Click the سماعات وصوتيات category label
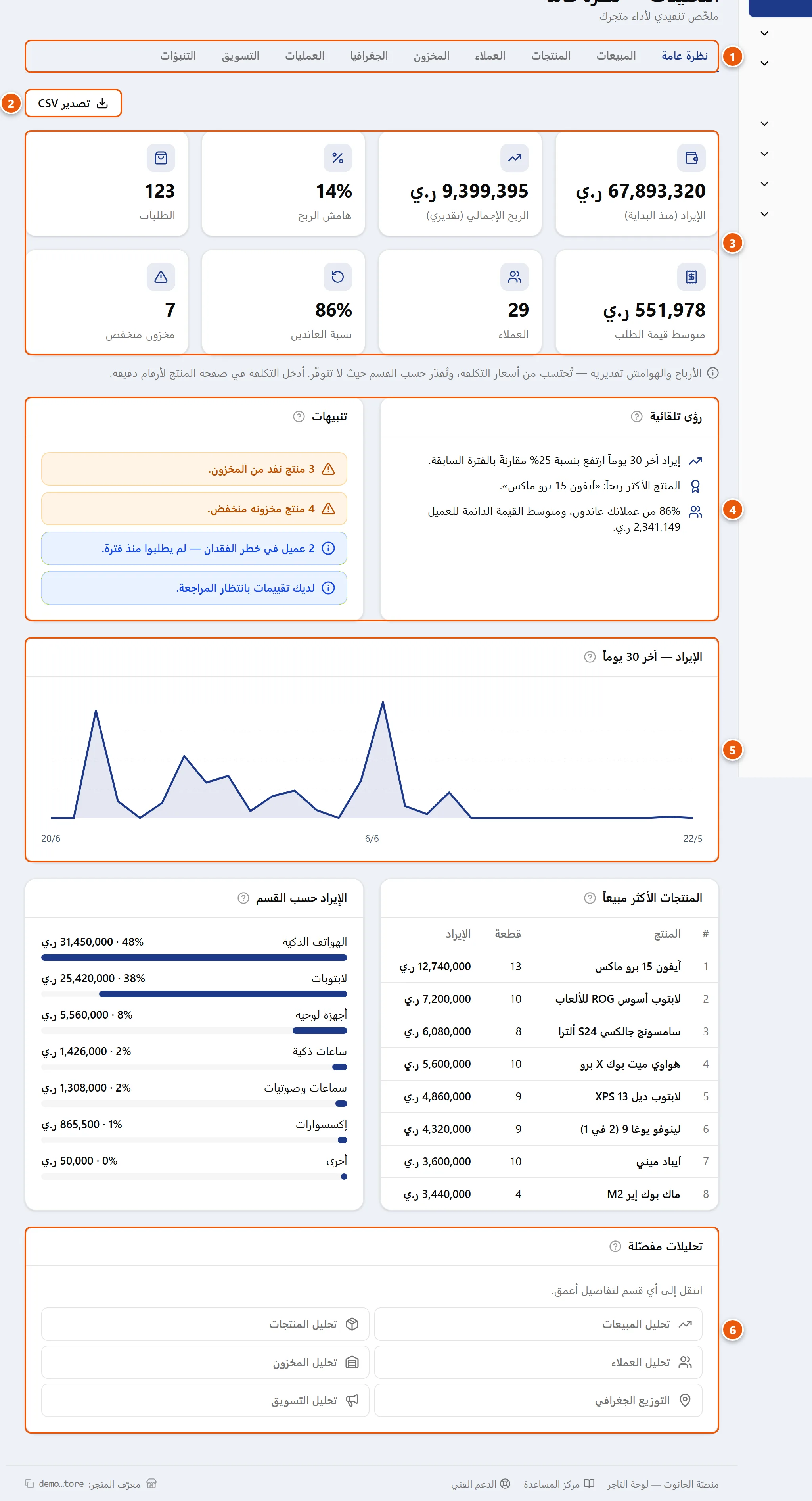Viewport: 812px width, 1501px height. [x=305, y=1088]
